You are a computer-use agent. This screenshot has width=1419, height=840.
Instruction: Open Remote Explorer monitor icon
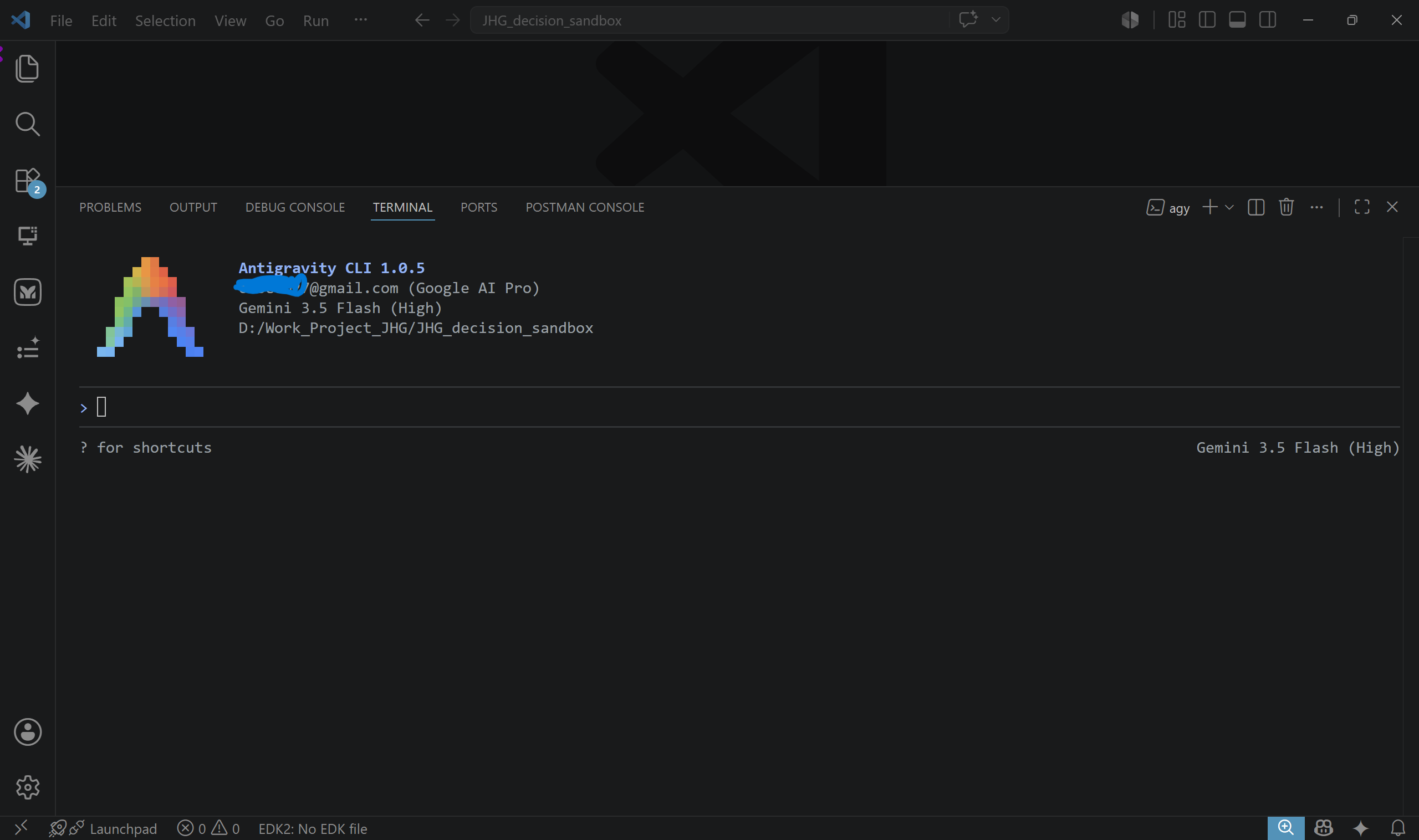(27, 235)
